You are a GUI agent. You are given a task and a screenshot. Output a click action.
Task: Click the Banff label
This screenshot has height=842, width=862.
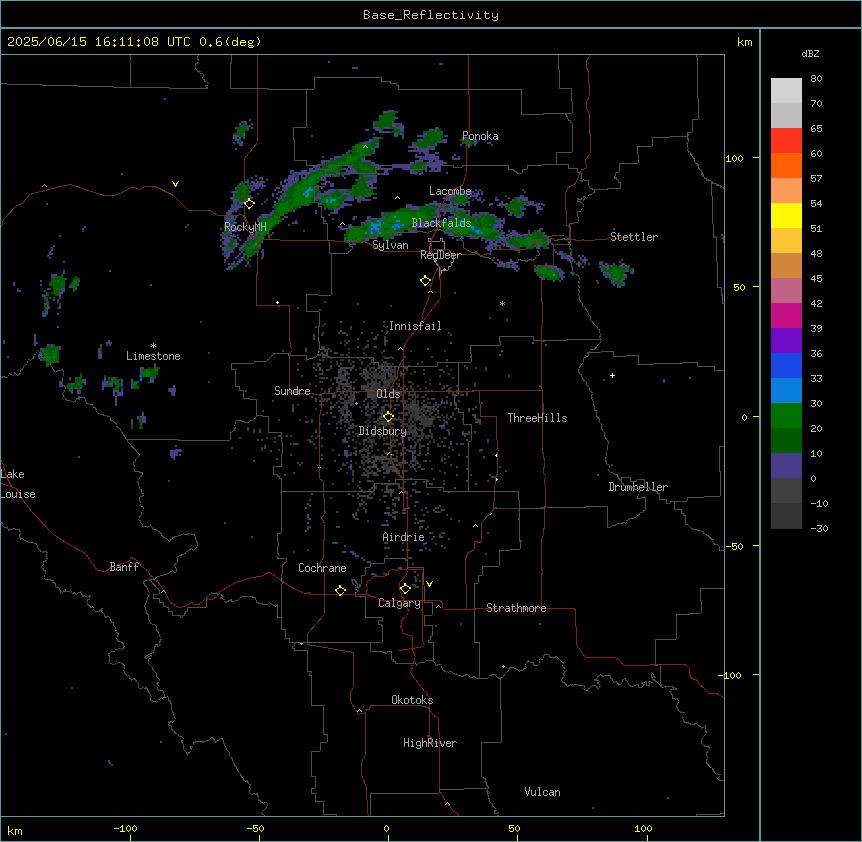tap(124, 567)
